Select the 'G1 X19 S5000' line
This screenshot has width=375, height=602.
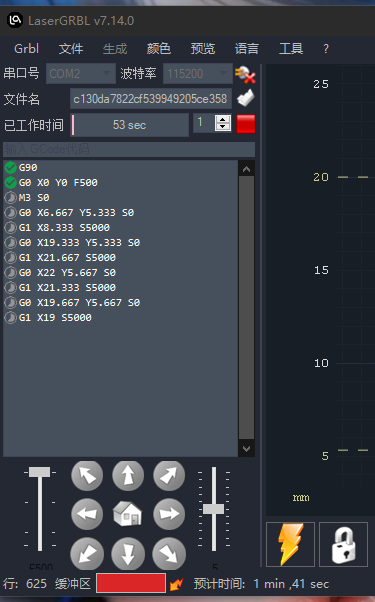click(x=121, y=317)
